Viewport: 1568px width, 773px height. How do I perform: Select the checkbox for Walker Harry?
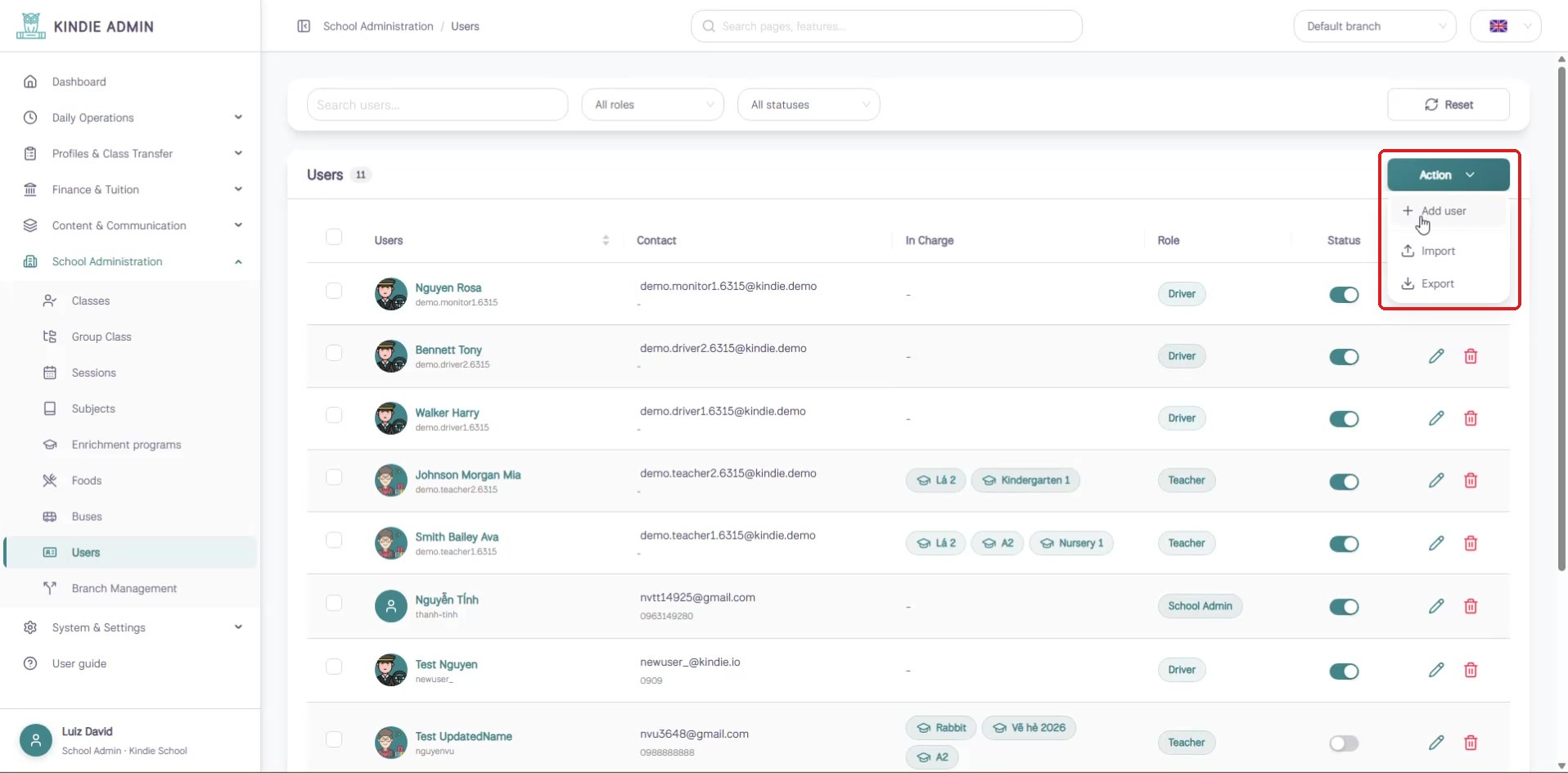pos(334,415)
